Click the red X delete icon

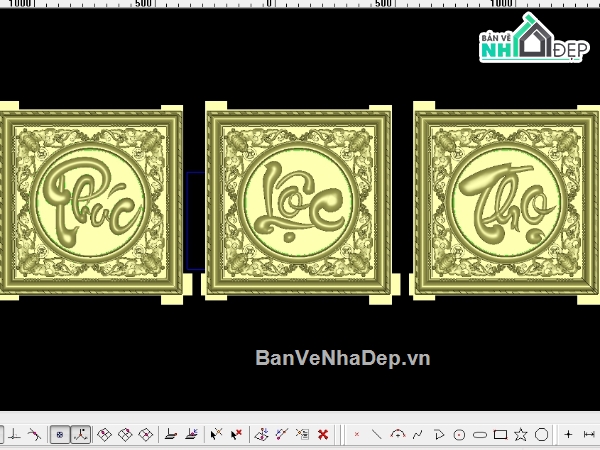(x=323, y=434)
